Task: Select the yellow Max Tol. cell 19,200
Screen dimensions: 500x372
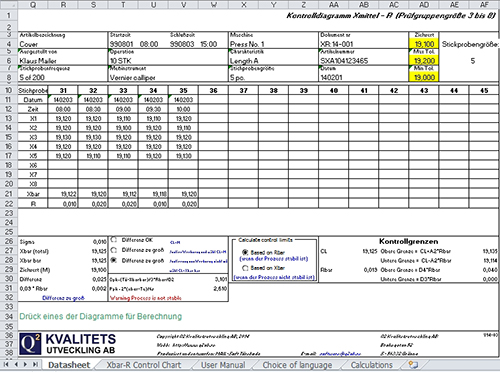Action: click(x=424, y=61)
